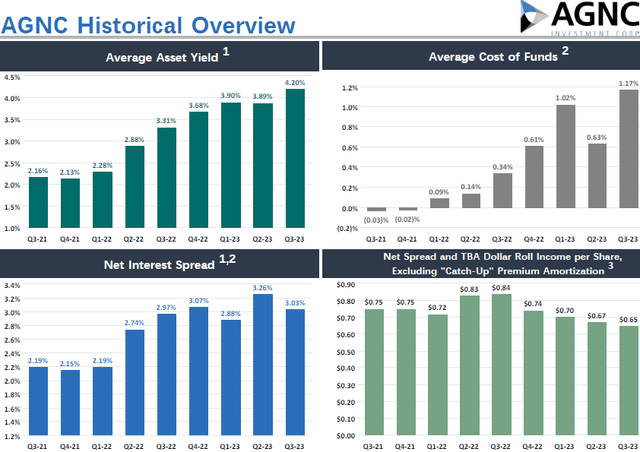
Task: Select the 3.89% asset yield label
Action: click(x=262, y=96)
